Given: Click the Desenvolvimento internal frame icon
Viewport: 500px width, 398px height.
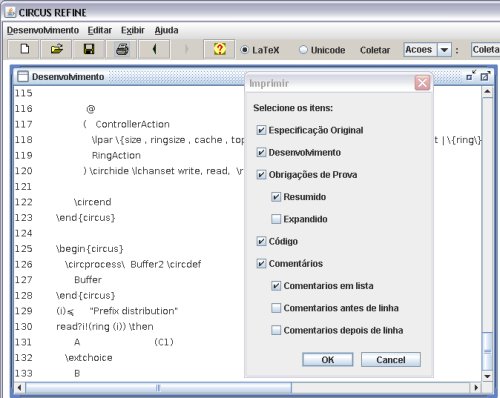Looking at the screenshot, I should click(23, 76).
